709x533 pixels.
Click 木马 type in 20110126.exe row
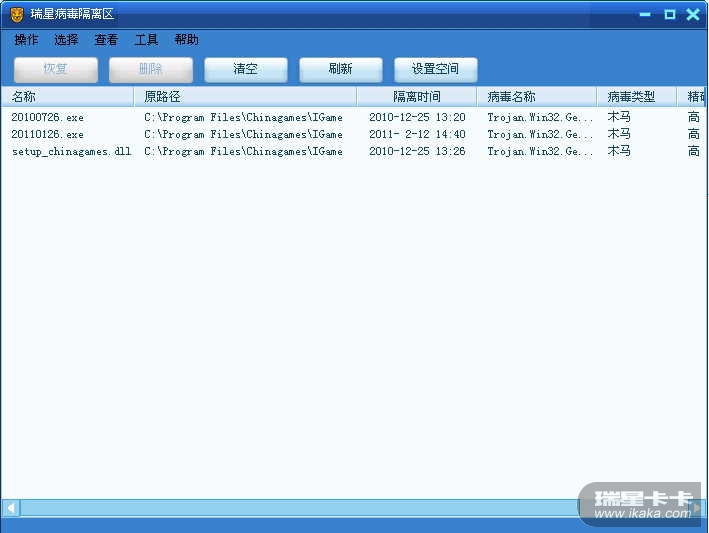click(x=619, y=134)
